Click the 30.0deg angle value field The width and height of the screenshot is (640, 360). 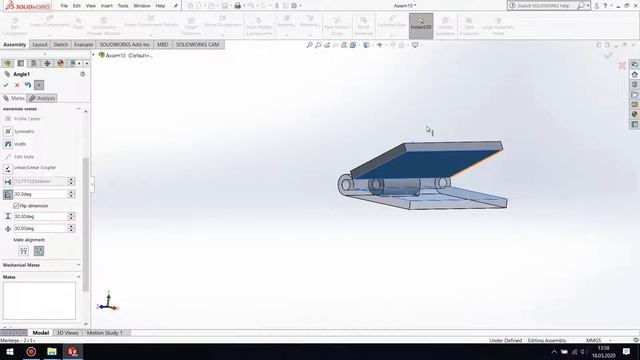[x=40, y=194]
